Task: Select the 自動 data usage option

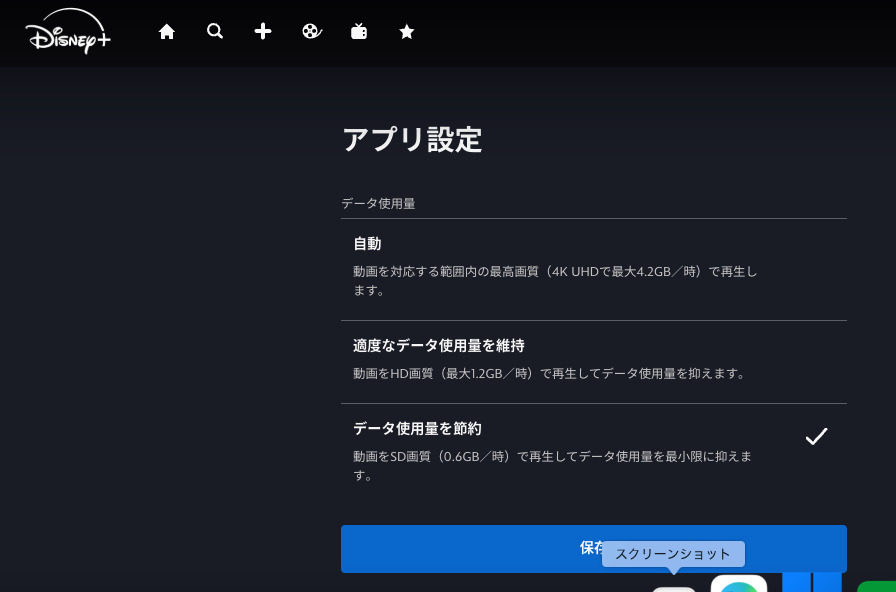Action: [593, 265]
